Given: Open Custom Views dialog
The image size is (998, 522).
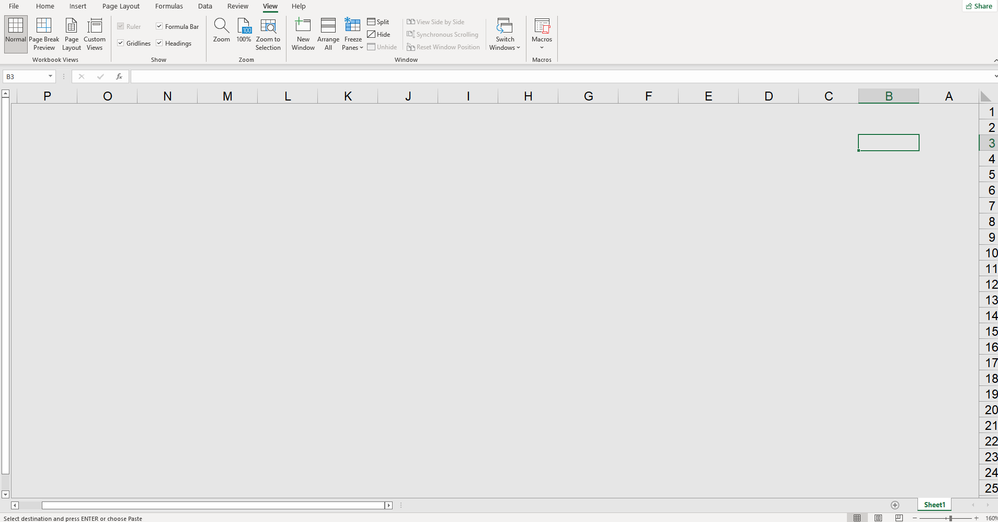Looking at the screenshot, I should click(x=94, y=34).
